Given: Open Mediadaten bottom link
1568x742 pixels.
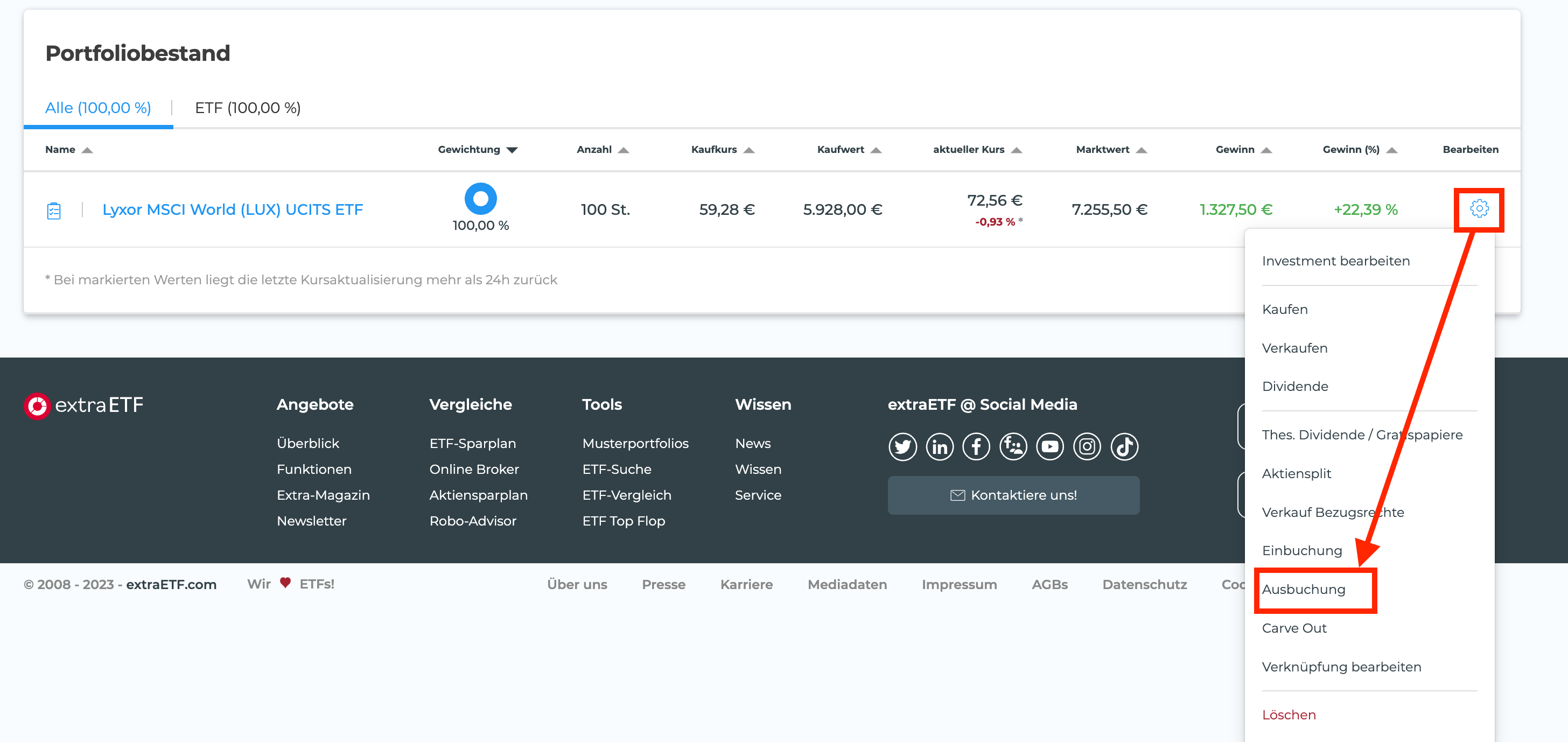Looking at the screenshot, I should 846,585.
